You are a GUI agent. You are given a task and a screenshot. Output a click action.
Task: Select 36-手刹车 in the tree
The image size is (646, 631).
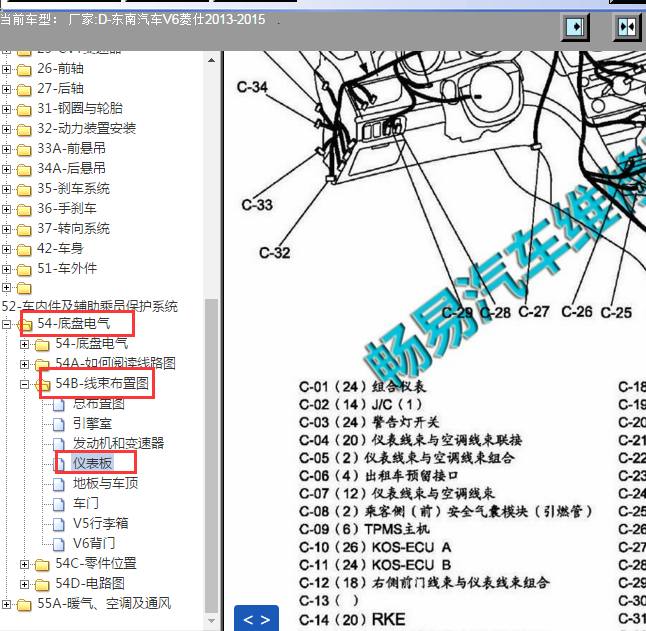(x=67, y=208)
